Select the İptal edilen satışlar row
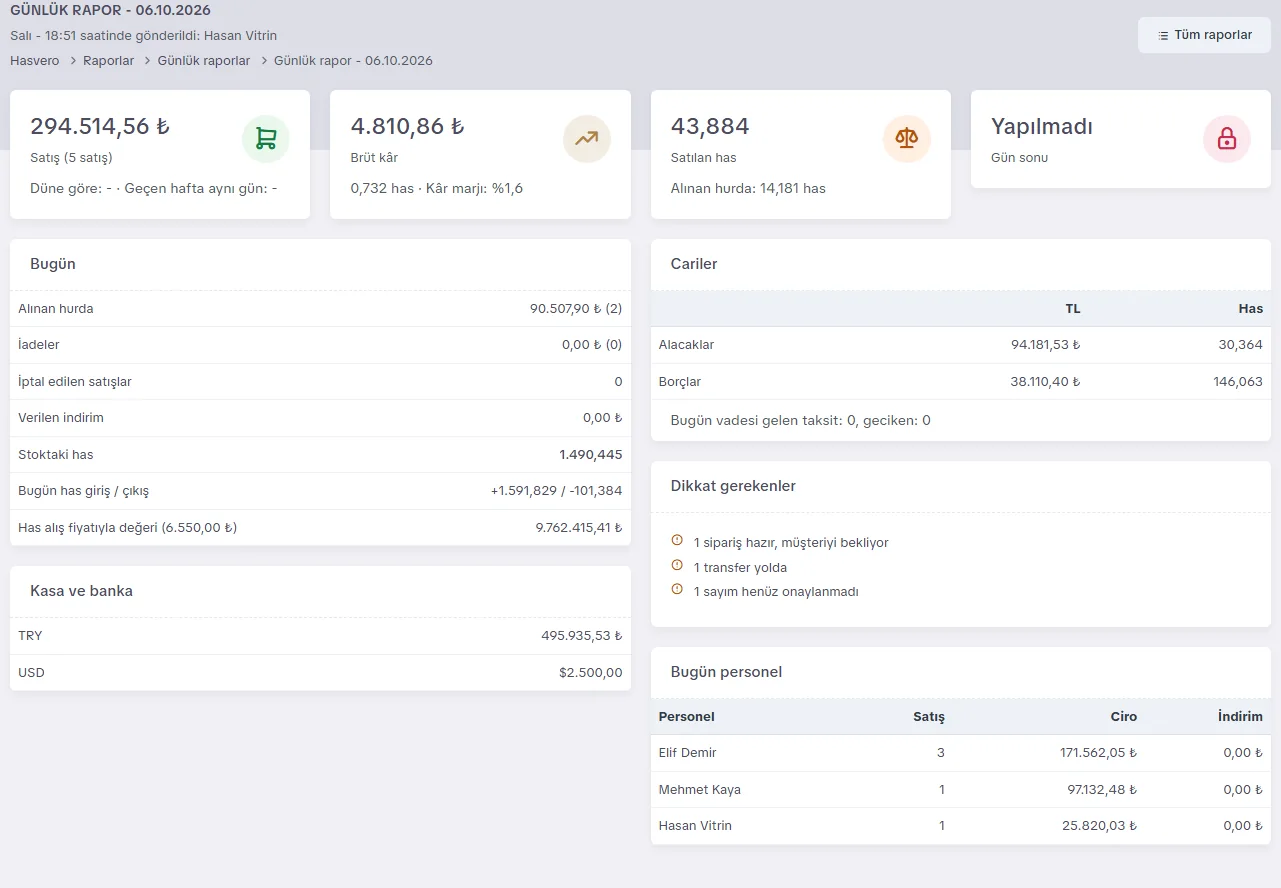The height and width of the screenshot is (888, 1281). point(320,382)
